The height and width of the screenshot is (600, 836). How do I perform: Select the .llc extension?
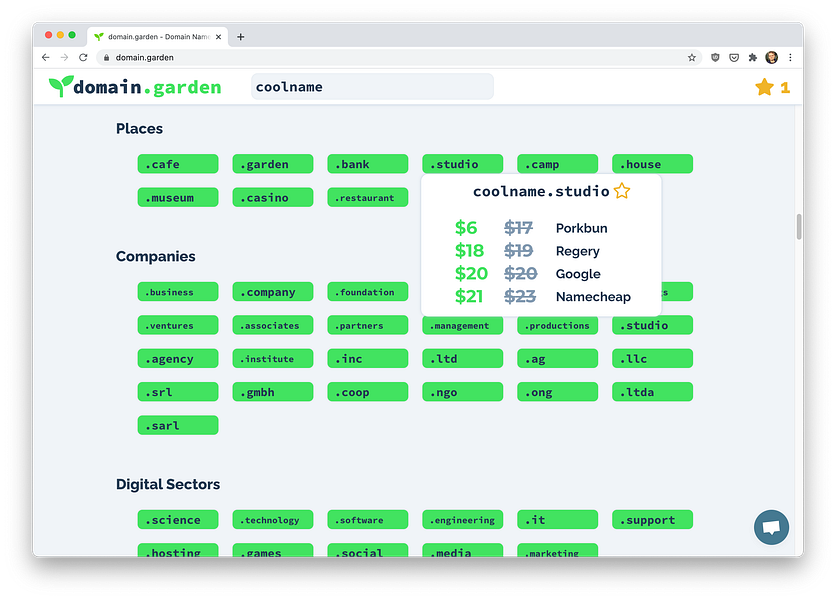(653, 358)
